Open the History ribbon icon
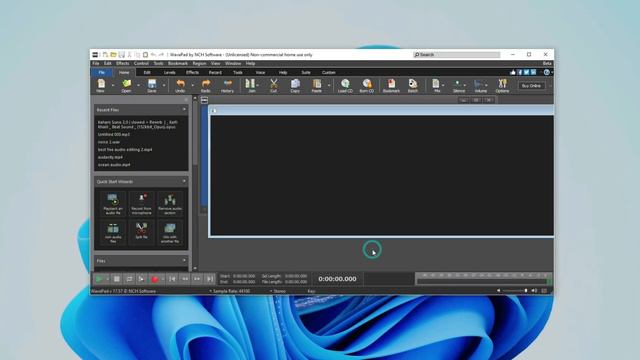640x360 pixels. 227,85
